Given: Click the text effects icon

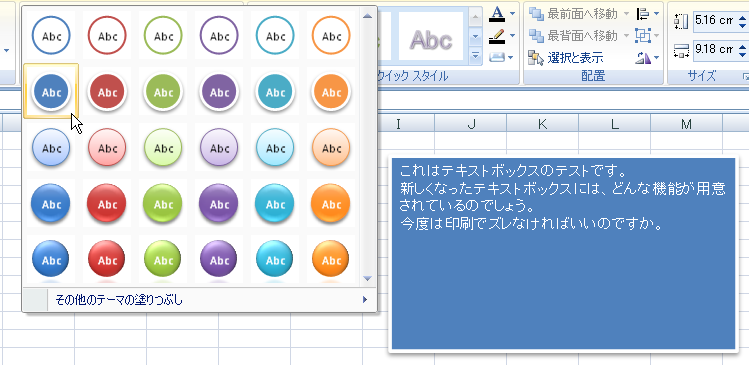Looking at the screenshot, I should click(497, 58).
